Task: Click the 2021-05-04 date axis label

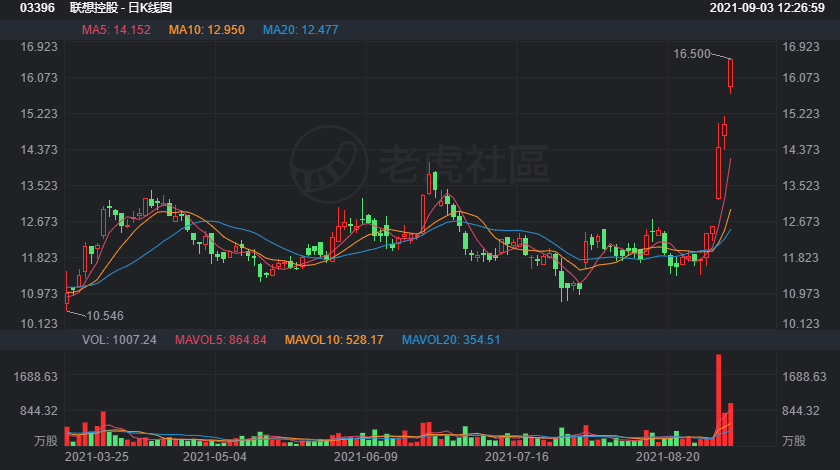Action: (x=215, y=457)
